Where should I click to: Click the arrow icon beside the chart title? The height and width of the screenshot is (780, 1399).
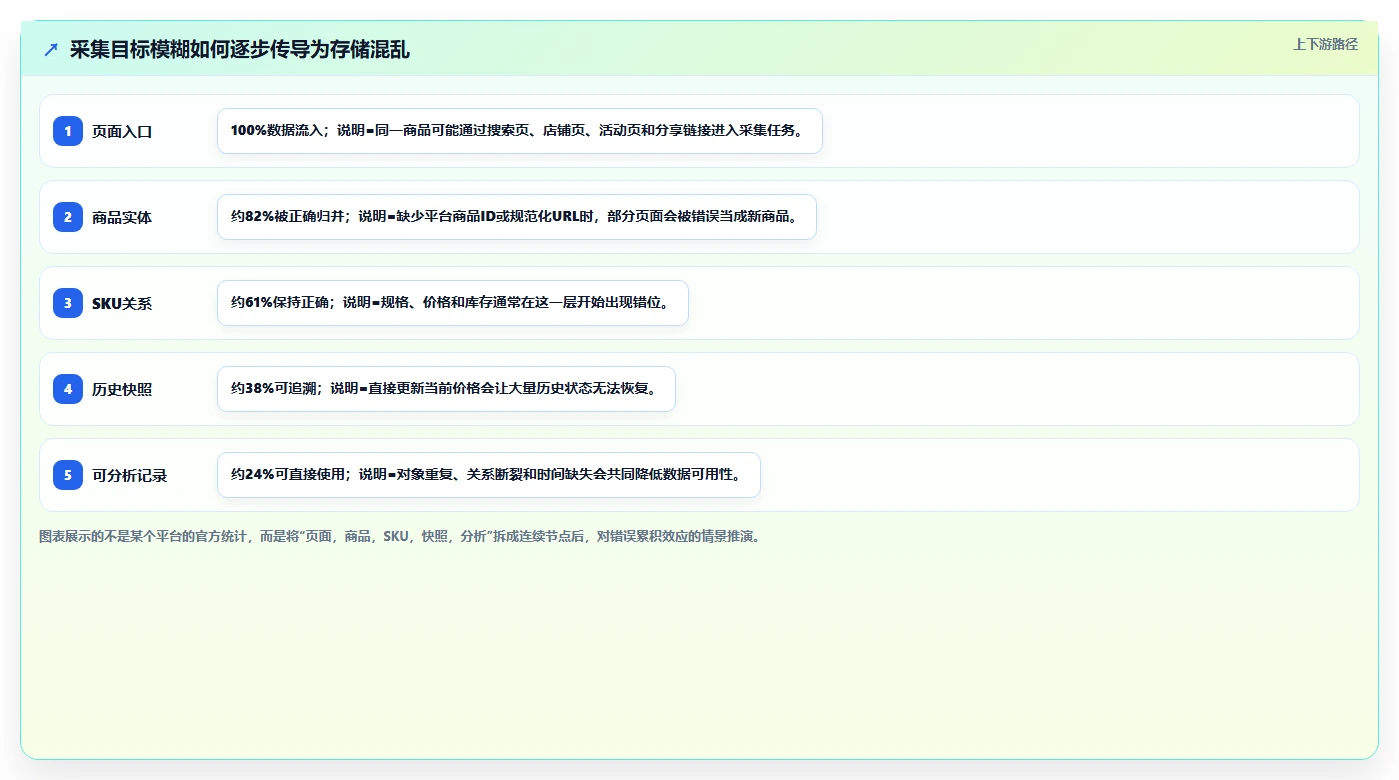51,49
